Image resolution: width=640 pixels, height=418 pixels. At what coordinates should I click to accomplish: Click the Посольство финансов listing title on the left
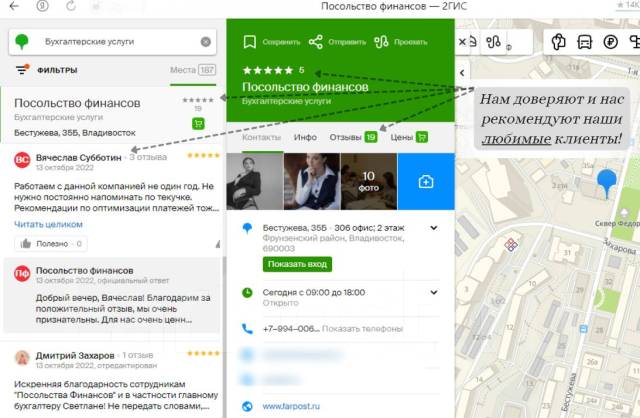[77, 103]
